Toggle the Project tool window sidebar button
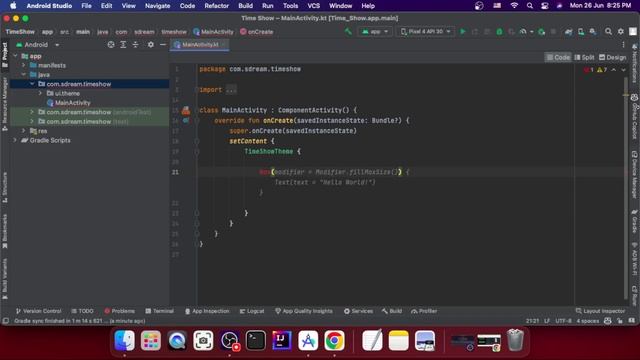The width and height of the screenshot is (640, 360). tap(5, 55)
